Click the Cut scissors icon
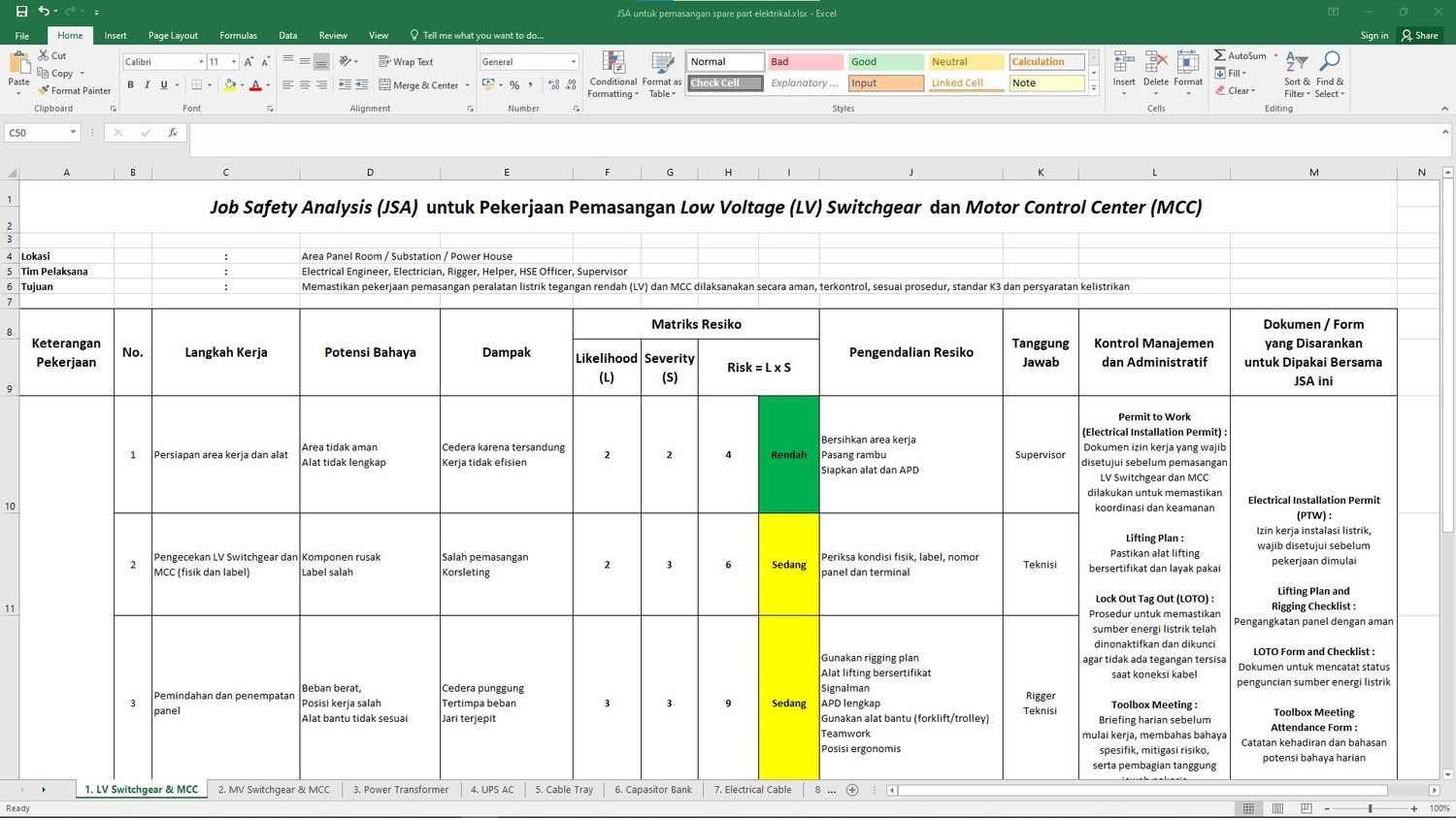This screenshot has width=1456, height=818. (x=44, y=55)
